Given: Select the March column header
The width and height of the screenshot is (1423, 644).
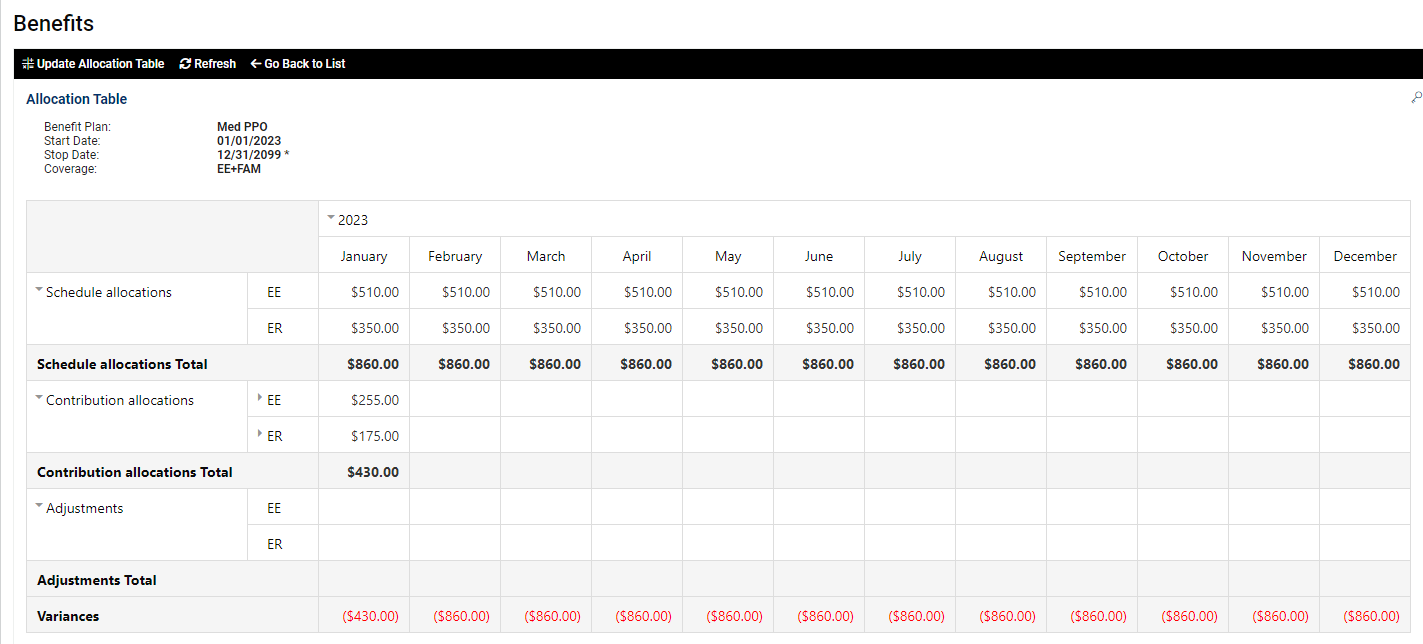Looking at the screenshot, I should pyautogui.click(x=546, y=256).
